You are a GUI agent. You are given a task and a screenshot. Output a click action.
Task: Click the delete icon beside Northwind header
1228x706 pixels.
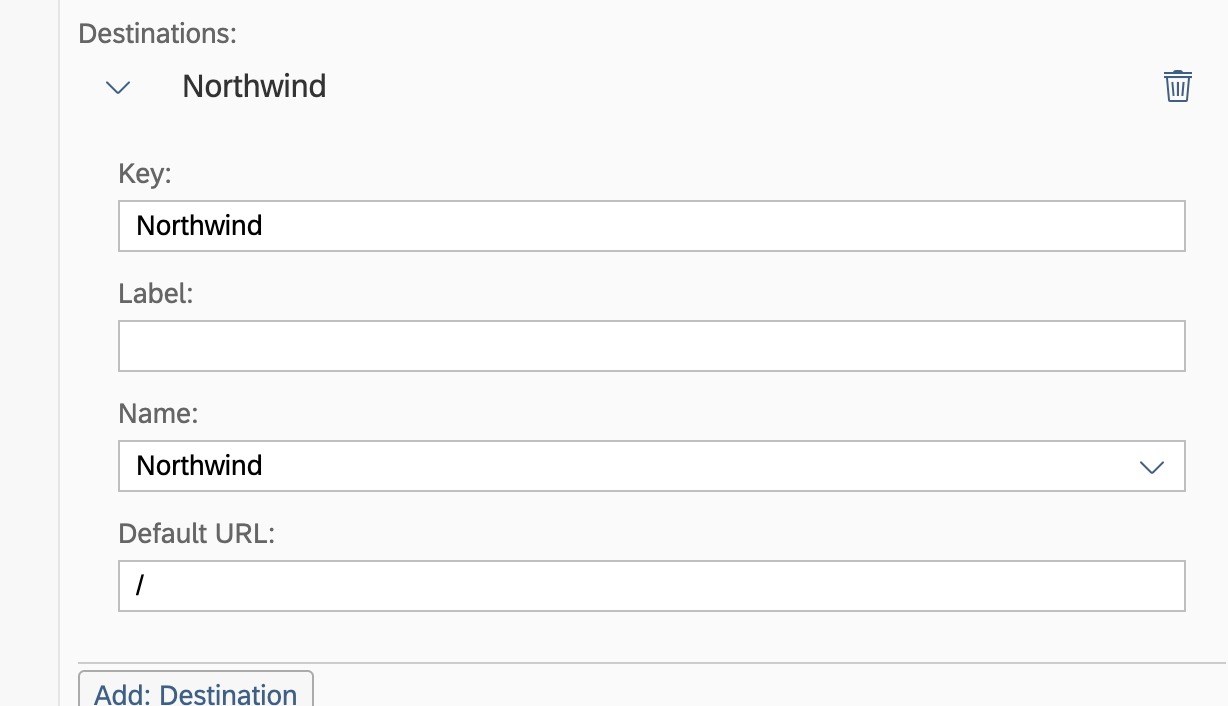[1177, 86]
